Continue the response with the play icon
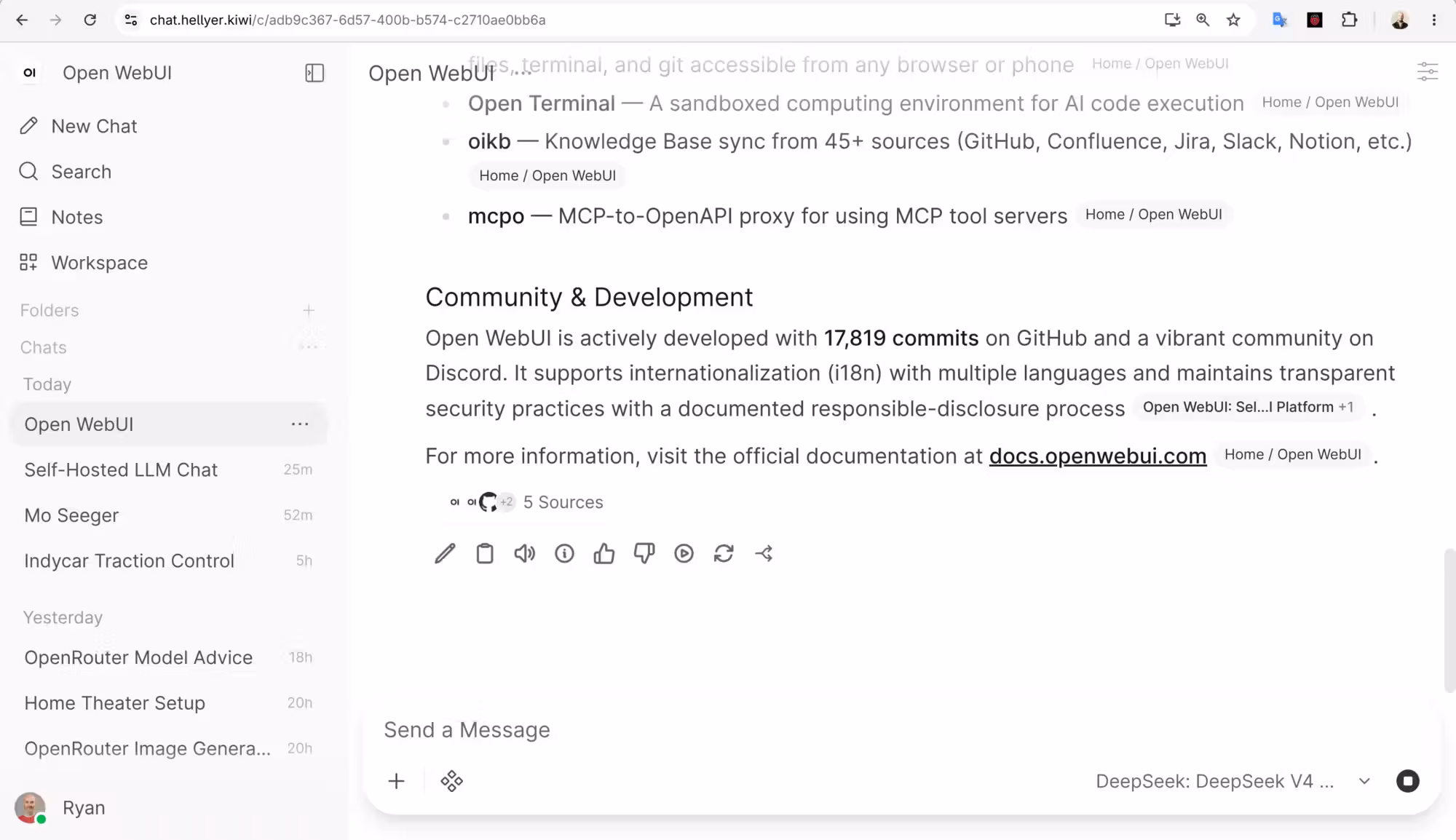The width and height of the screenshot is (1456, 840). coord(684,554)
